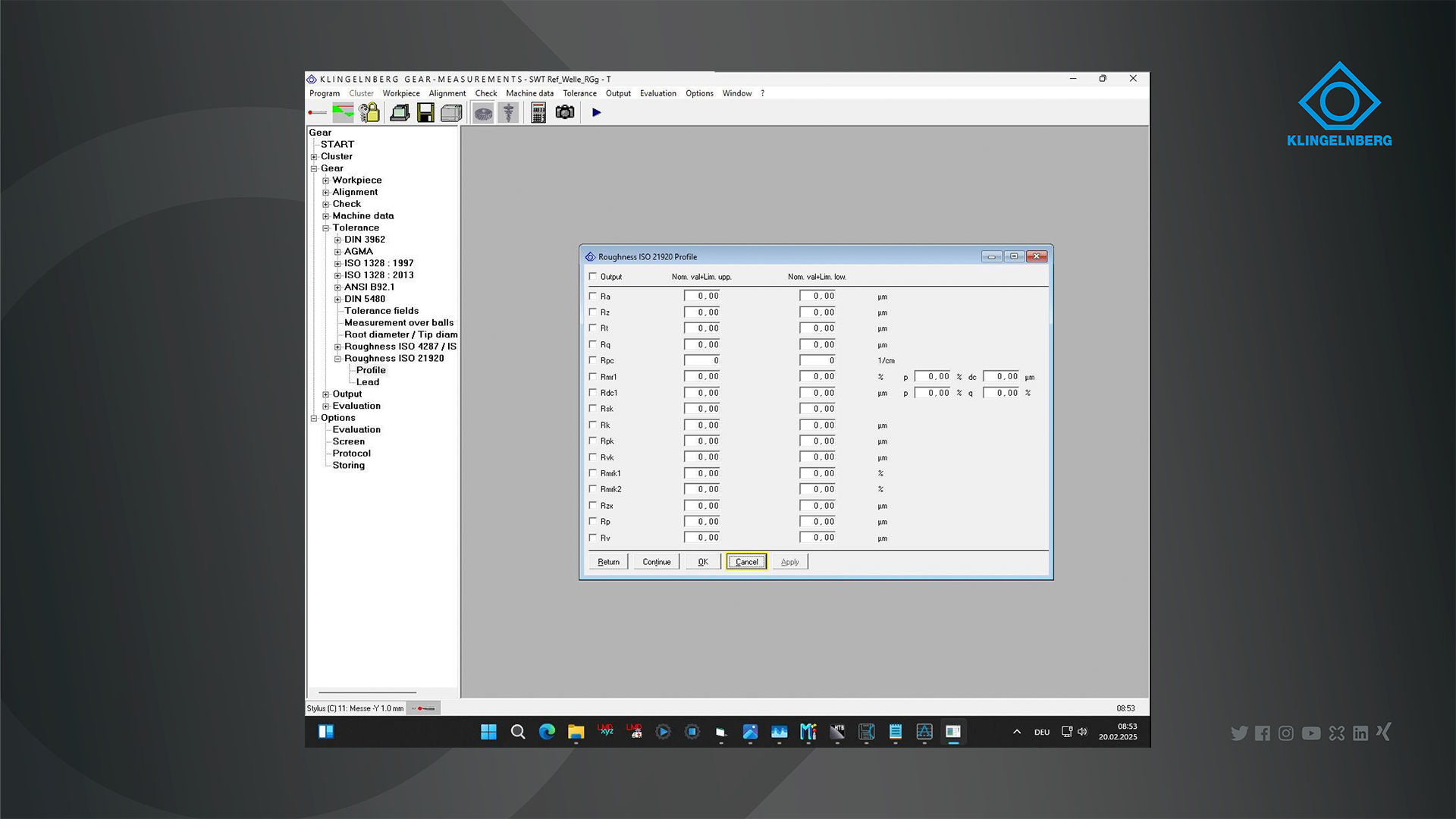The width and height of the screenshot is (1456, 819).
Task: Select the worm shaft toolbar icon
Action: [509, 113]
